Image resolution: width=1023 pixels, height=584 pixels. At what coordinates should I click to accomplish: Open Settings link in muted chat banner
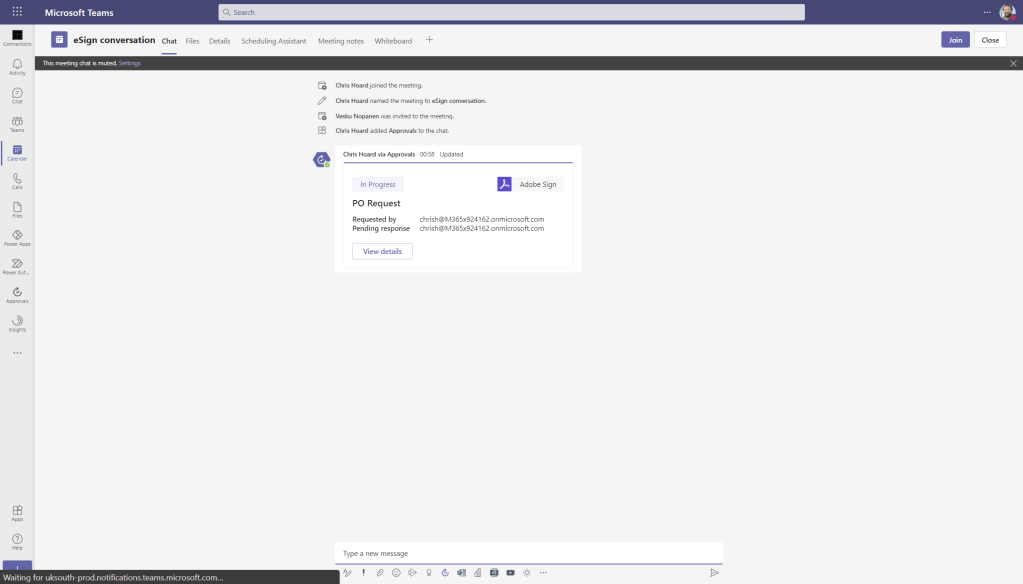click(x=130, y=63)
